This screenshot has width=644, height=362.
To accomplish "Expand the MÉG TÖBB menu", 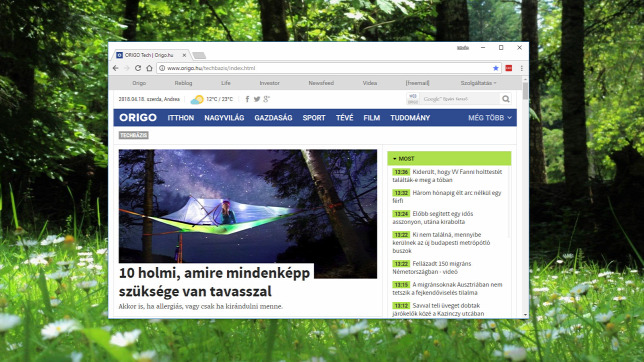I will tap(490, 118).
